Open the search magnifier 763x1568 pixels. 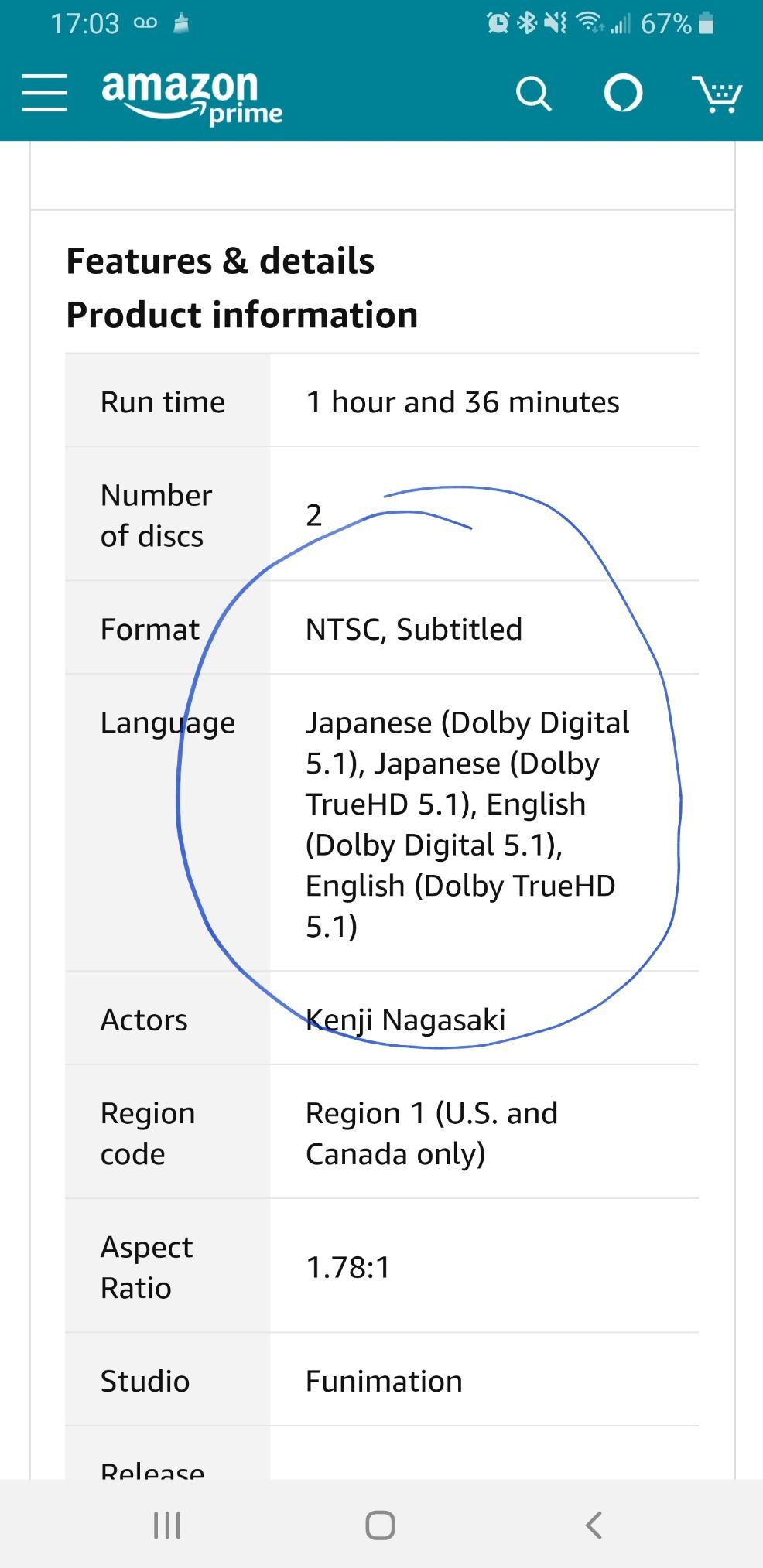point(533,94)
